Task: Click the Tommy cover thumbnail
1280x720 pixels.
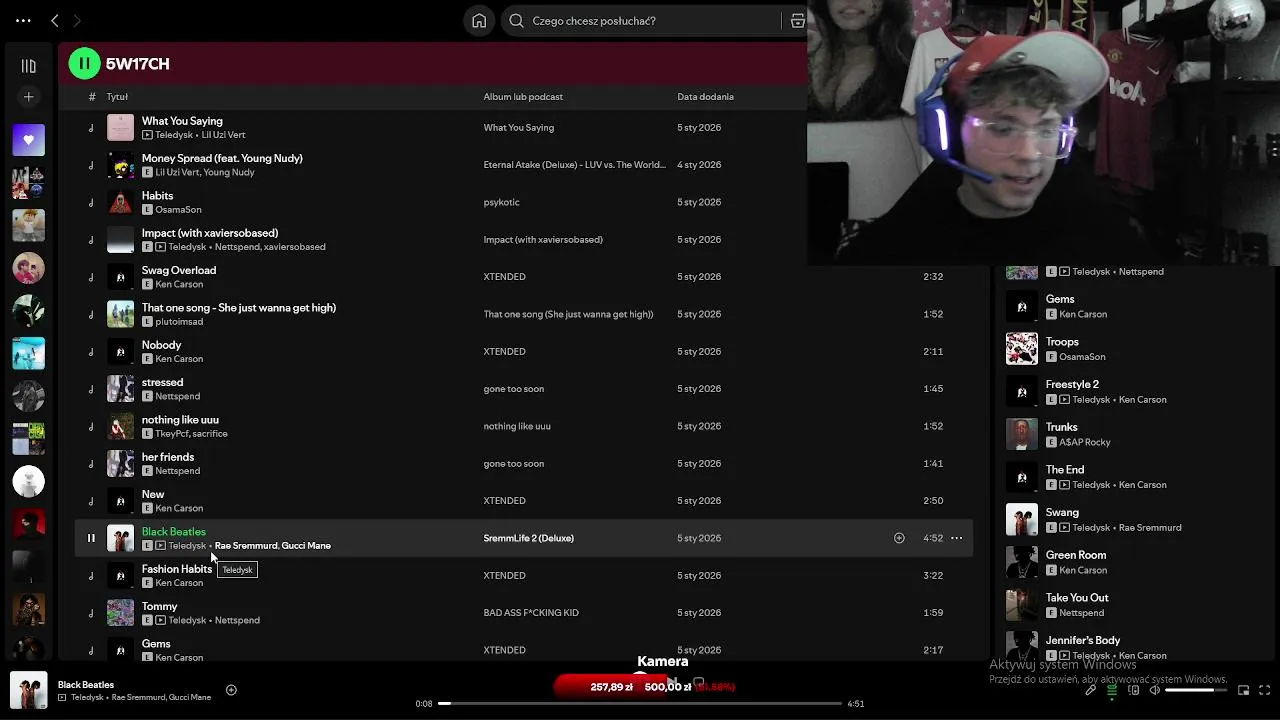Action: click(120, 613)
